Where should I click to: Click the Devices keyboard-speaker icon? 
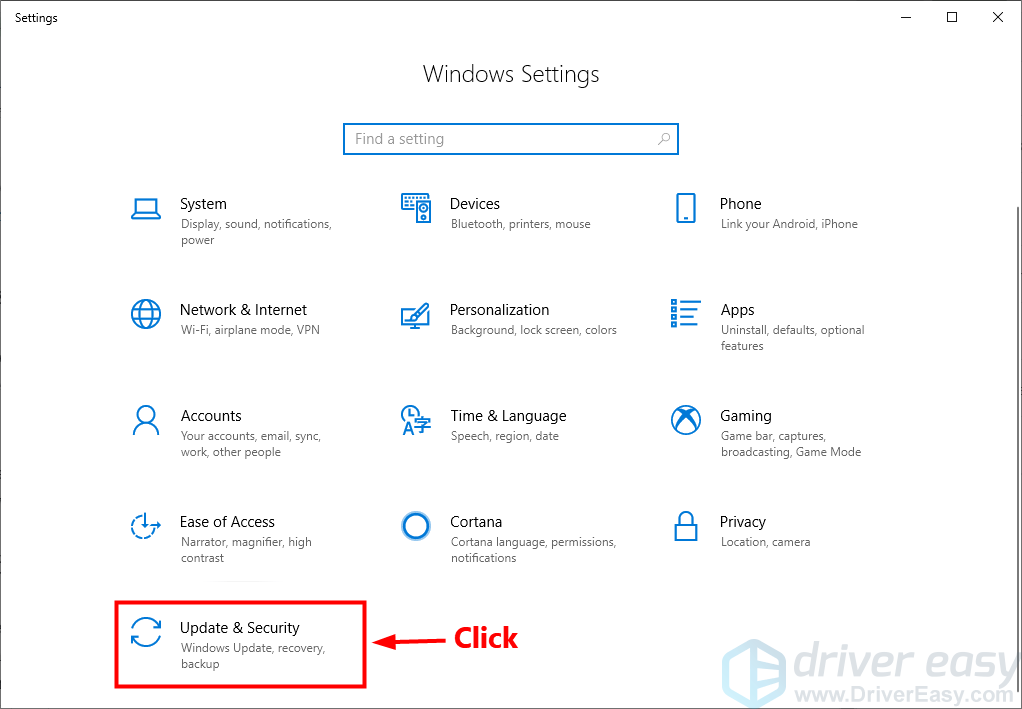416,208
